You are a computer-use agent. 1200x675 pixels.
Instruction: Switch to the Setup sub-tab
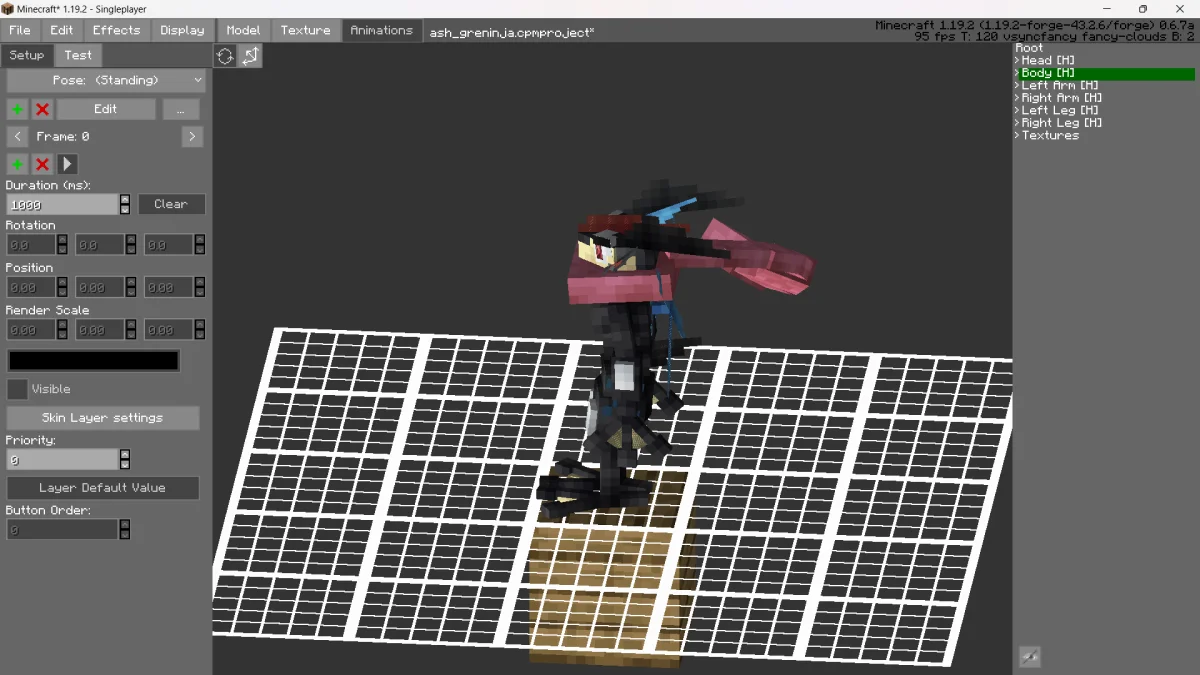[x=27, y=55]
